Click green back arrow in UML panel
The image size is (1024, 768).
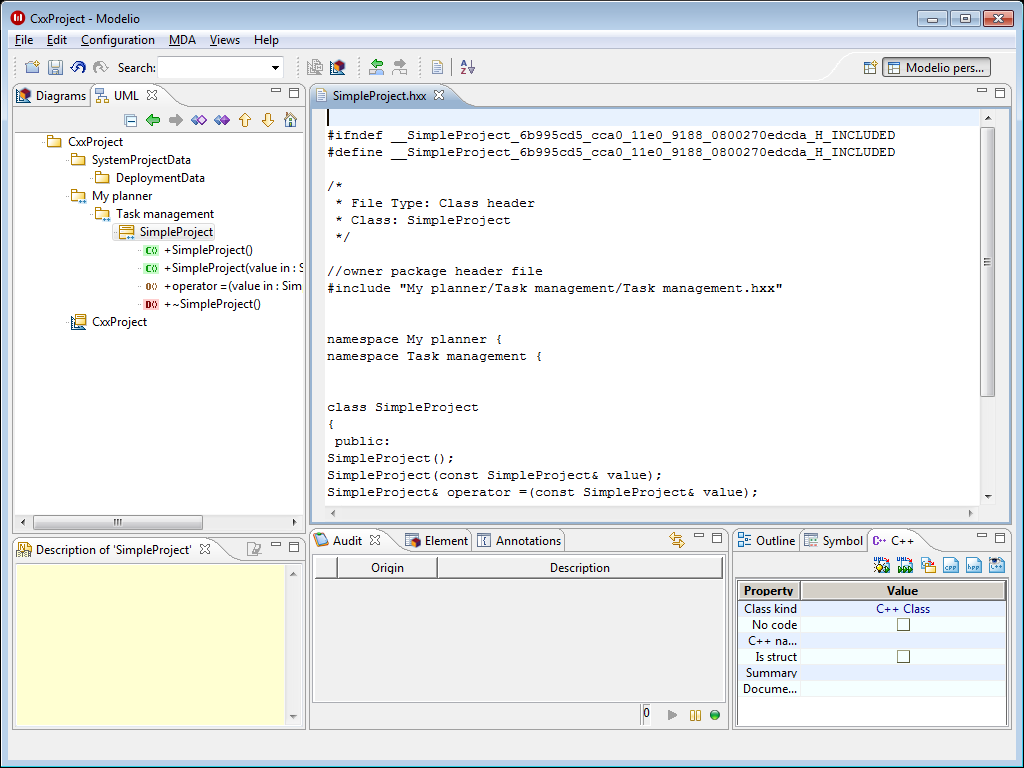pyautogui.click(x=153, y=120)
